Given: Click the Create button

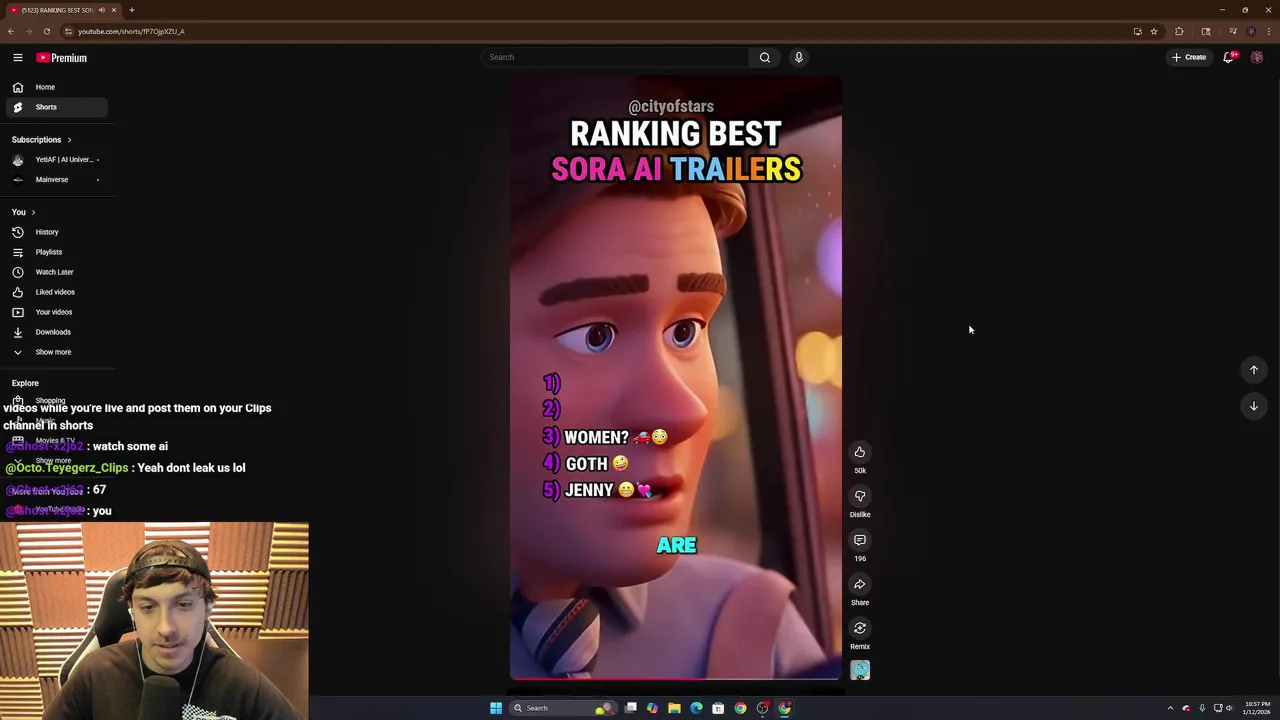Looking at the screenshot, I should pos(1189,57).
